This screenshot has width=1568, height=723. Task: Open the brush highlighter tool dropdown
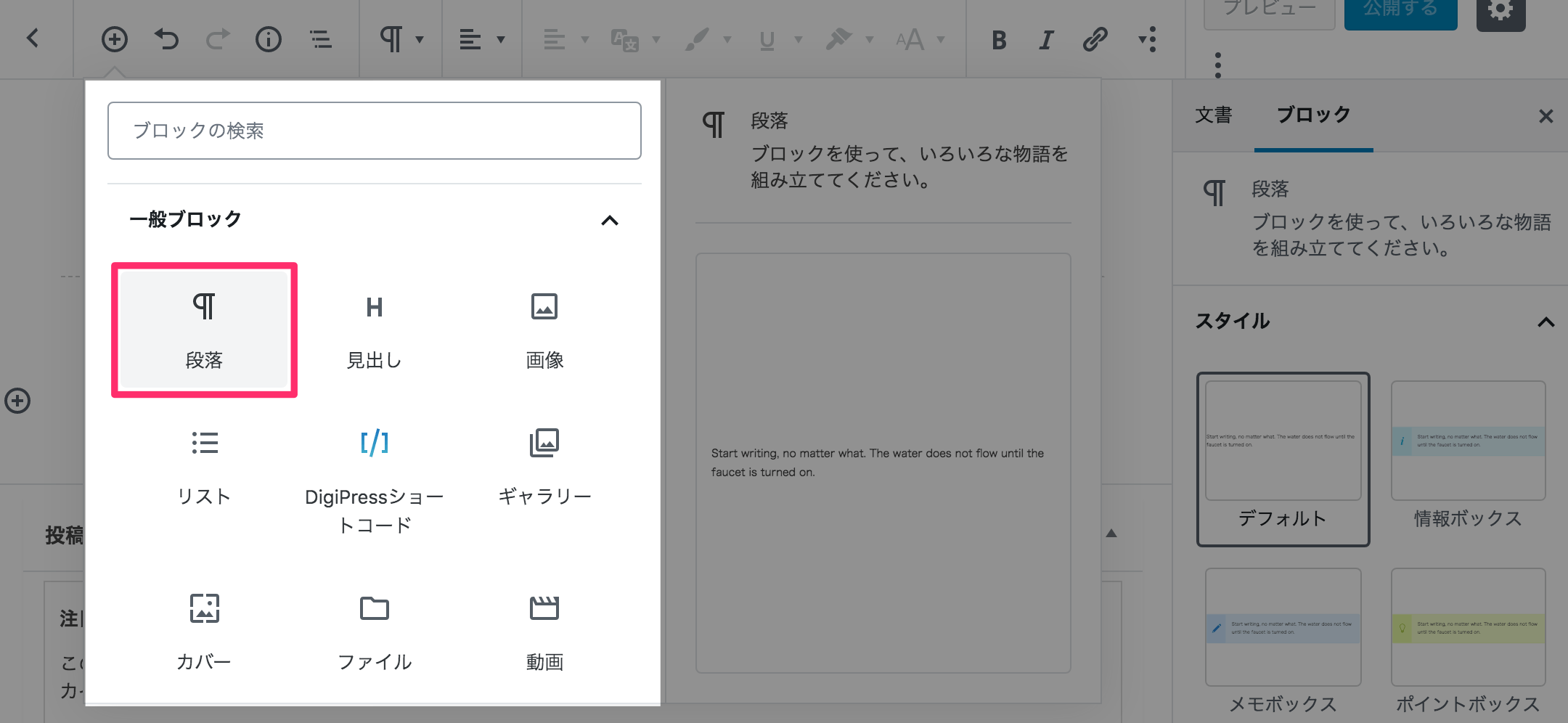pos(707,39)
